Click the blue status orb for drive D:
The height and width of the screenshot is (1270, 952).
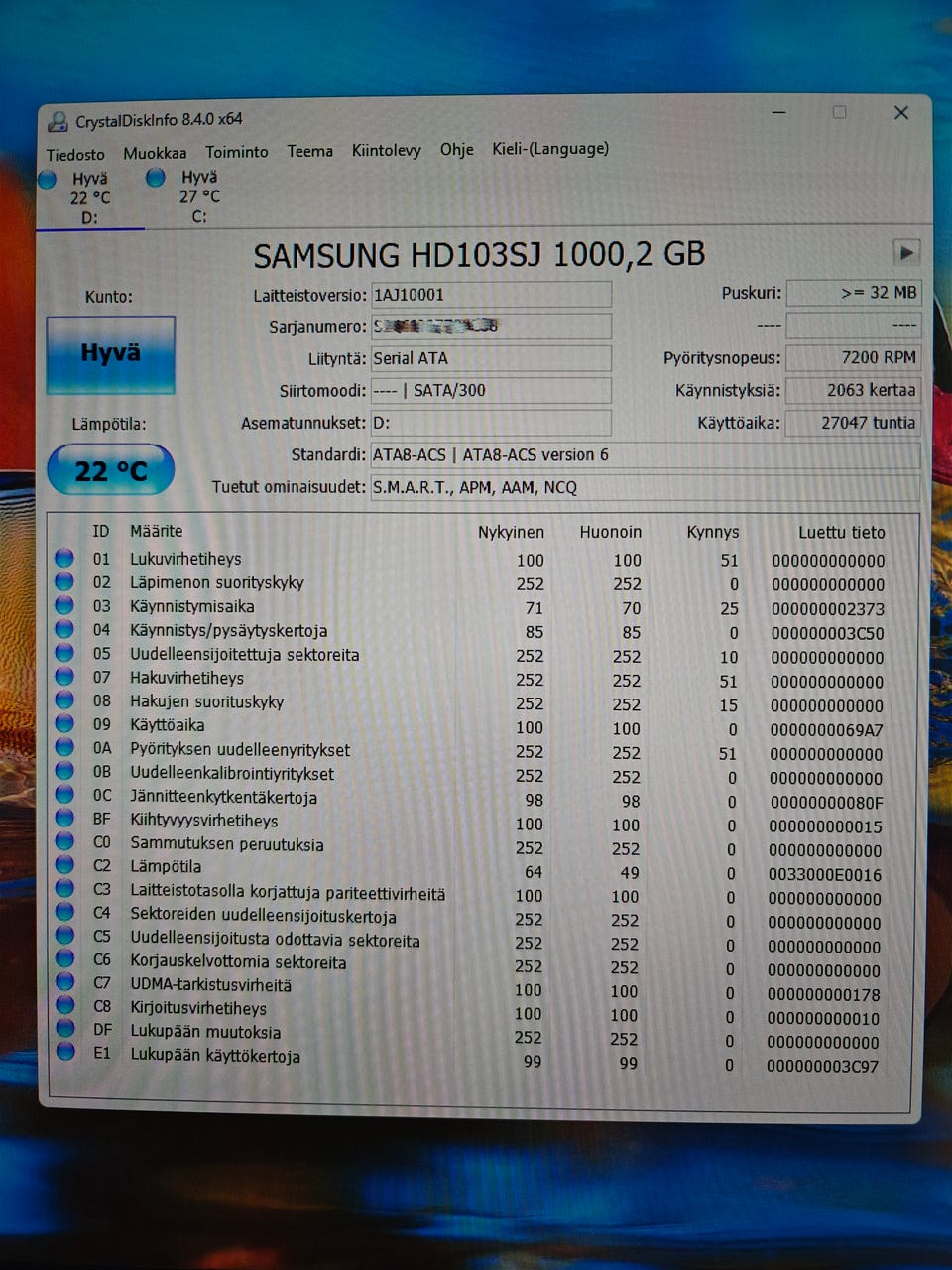coord(47,180)
